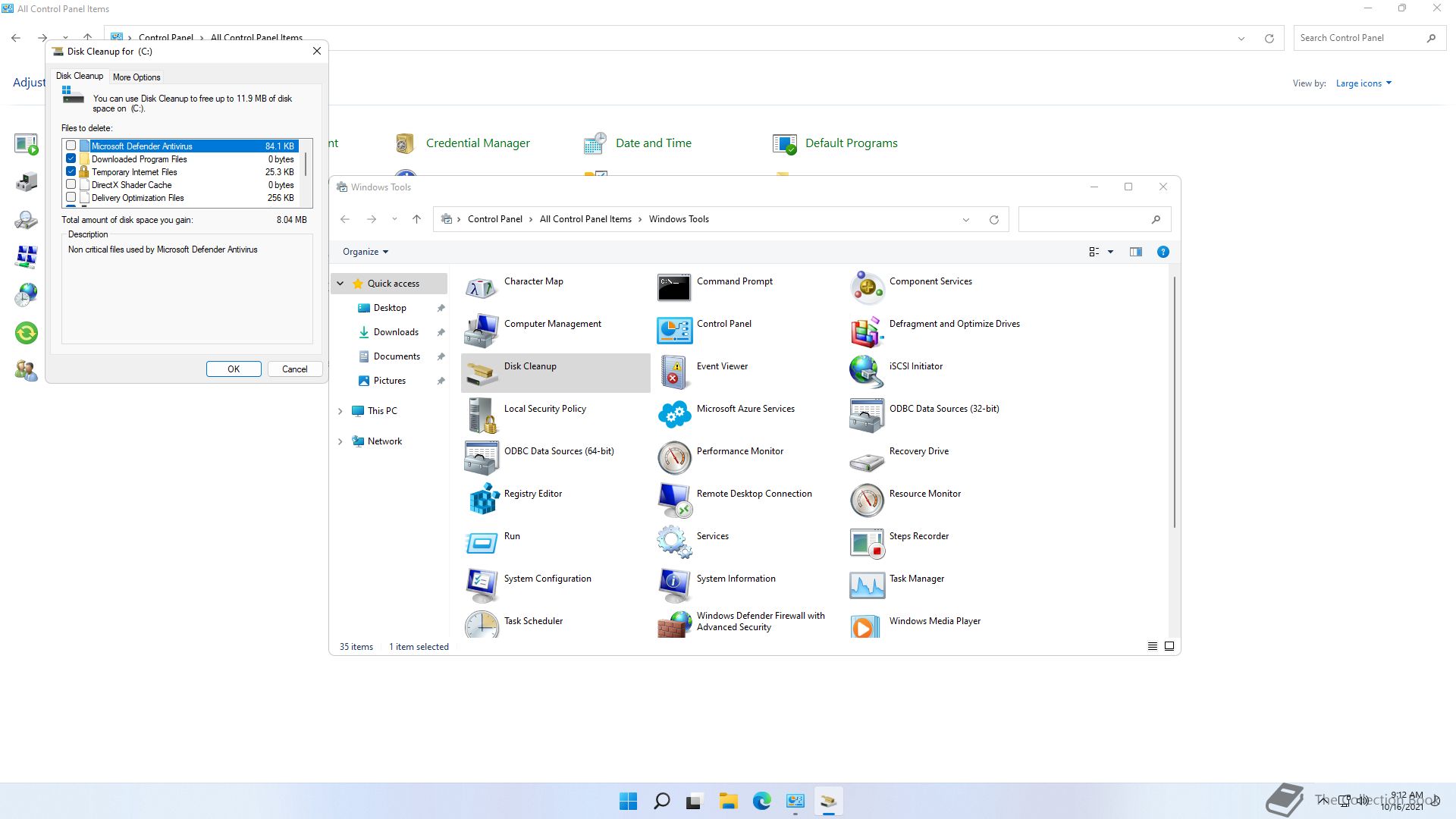Open view layout options dropdown arrow
Screen dimensions: 1456x819
click(1110, 252)
